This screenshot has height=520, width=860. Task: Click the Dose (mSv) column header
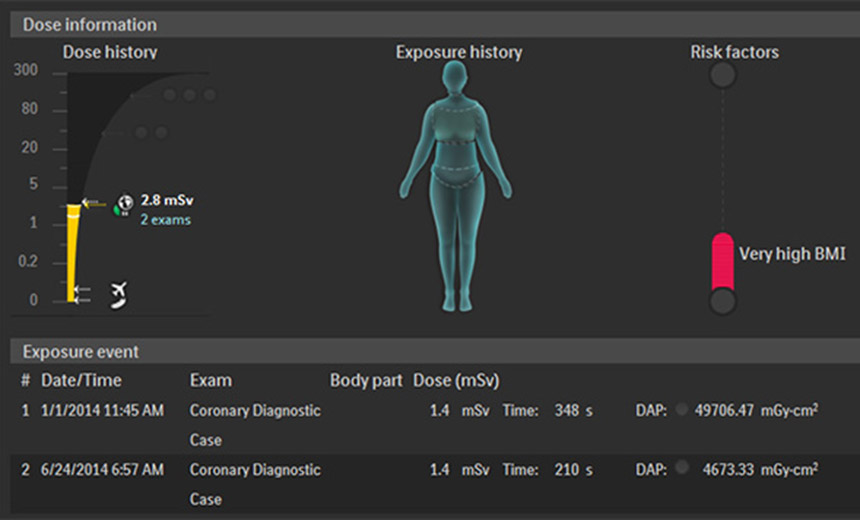coord(456,381)
